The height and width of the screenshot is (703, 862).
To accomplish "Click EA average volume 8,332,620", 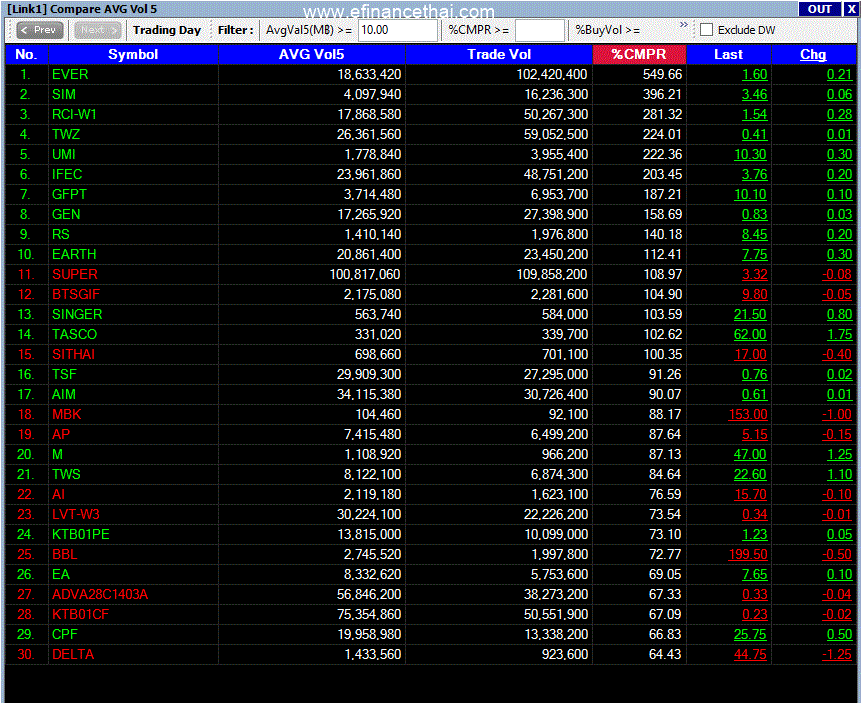I will (372, 574).
